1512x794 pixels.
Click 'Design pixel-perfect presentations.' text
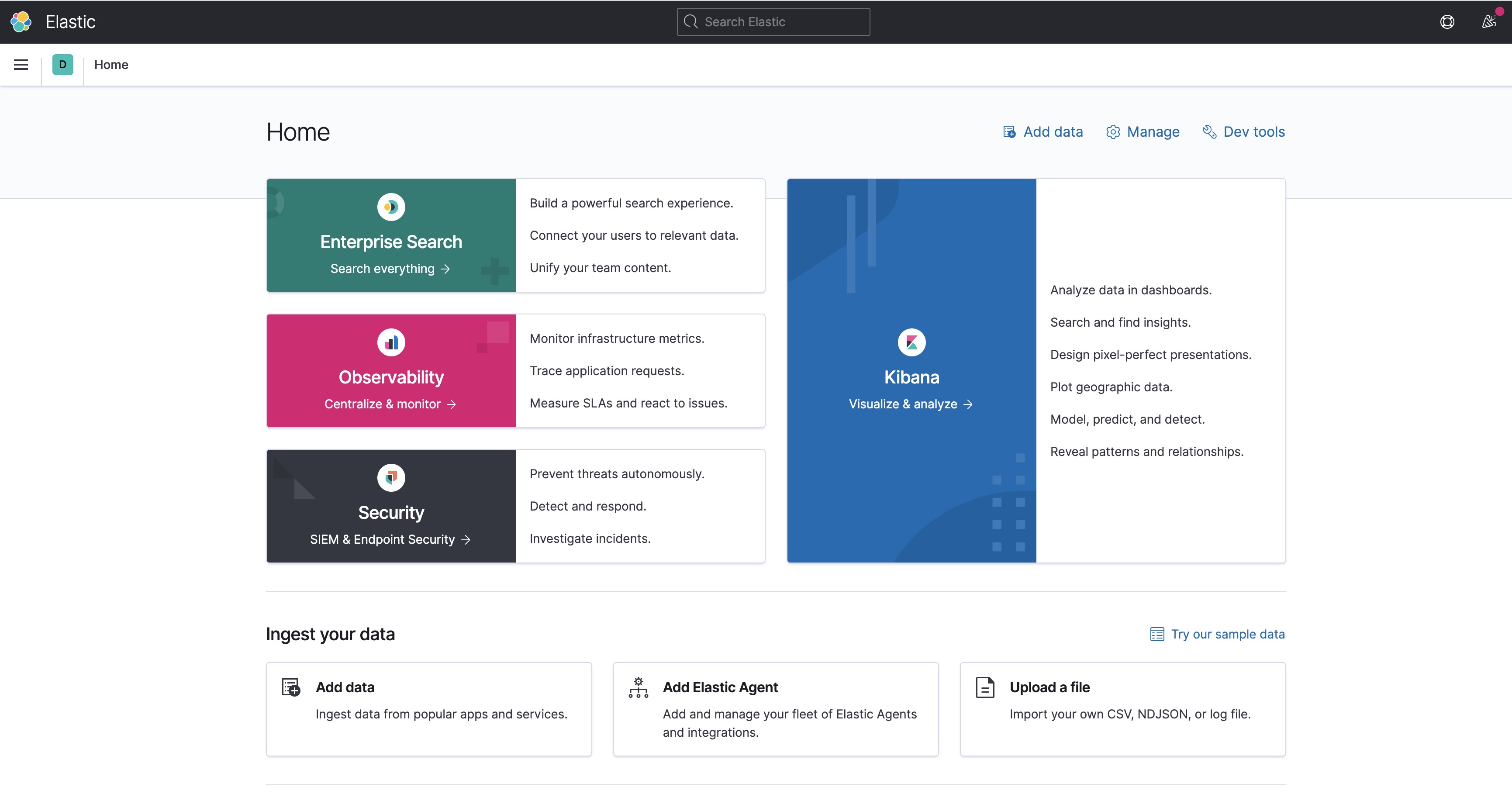pyautogui.click(x=1150, y=355)
